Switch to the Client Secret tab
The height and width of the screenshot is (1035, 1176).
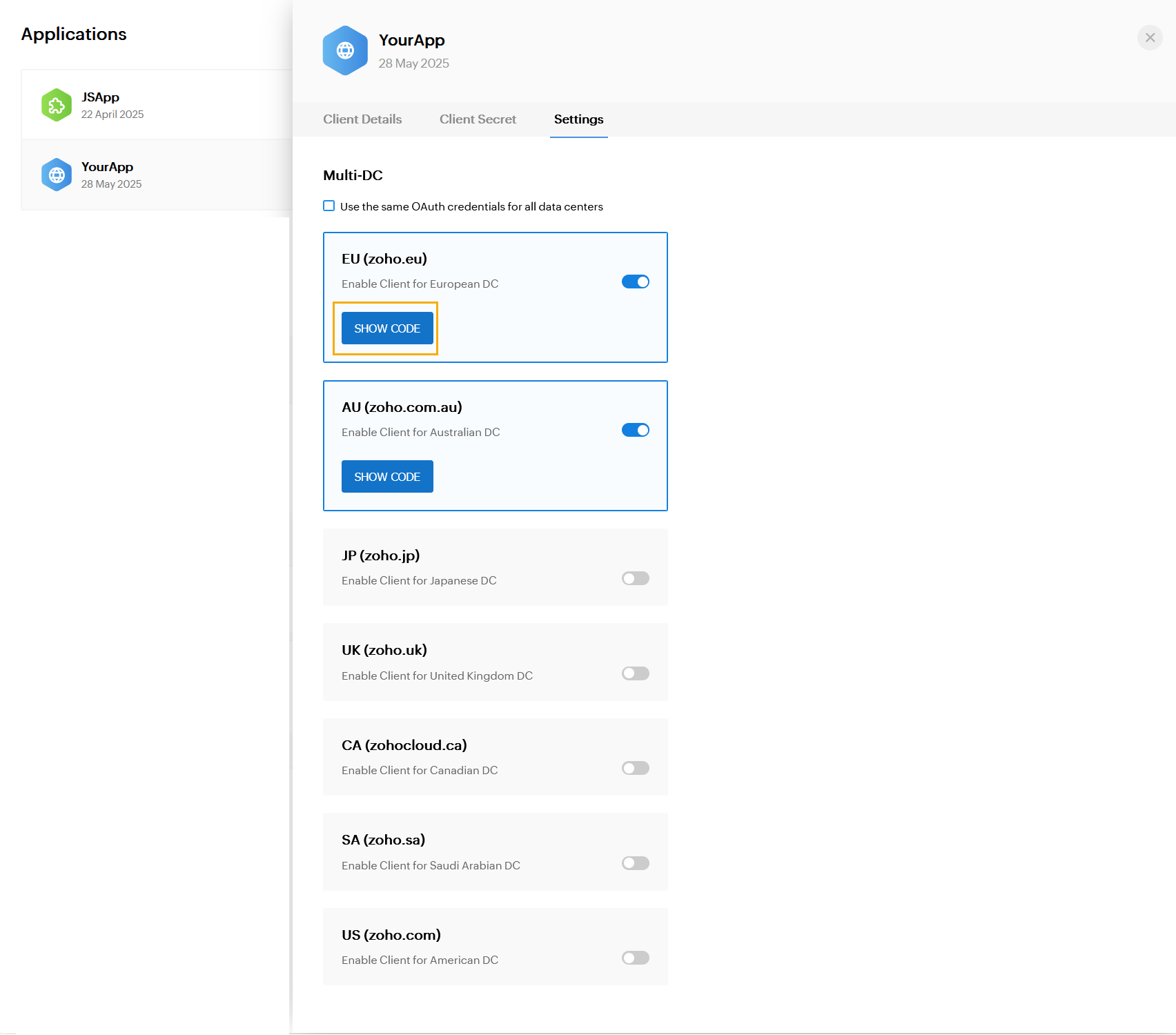click(x=478, y=119)
